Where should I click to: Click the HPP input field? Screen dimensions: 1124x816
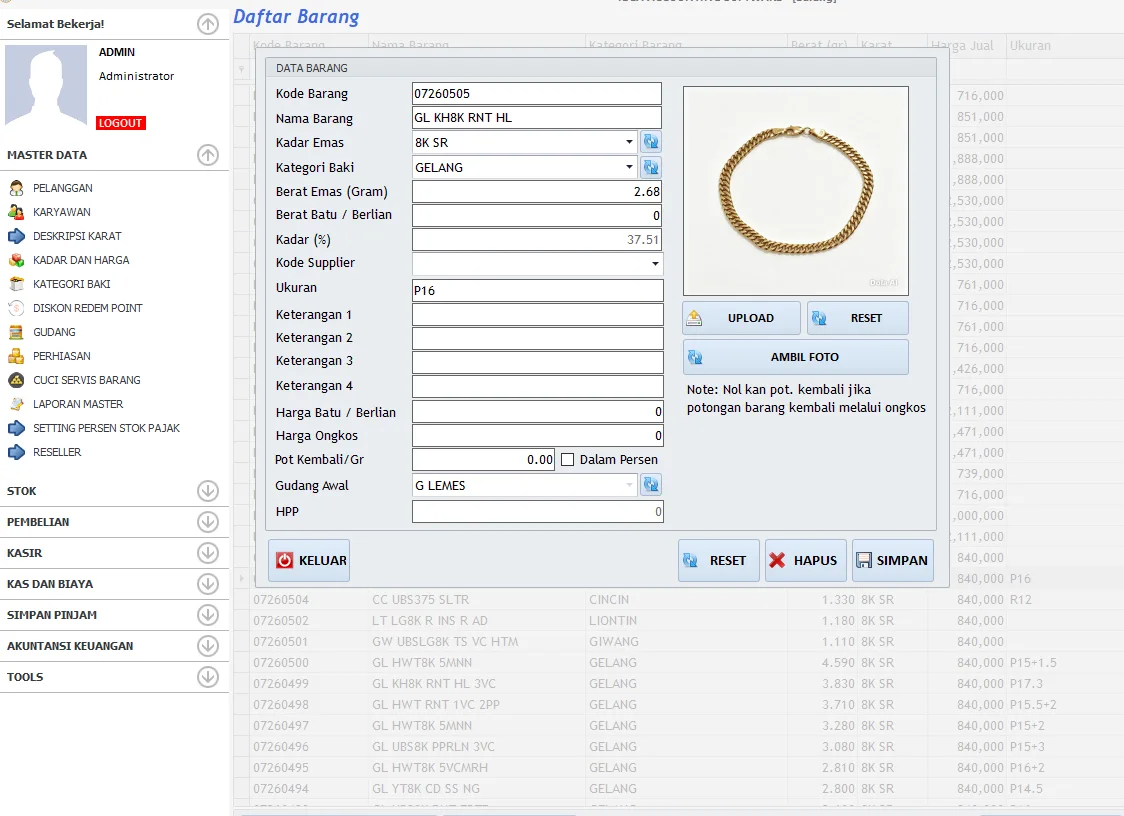tap(538, 511)
